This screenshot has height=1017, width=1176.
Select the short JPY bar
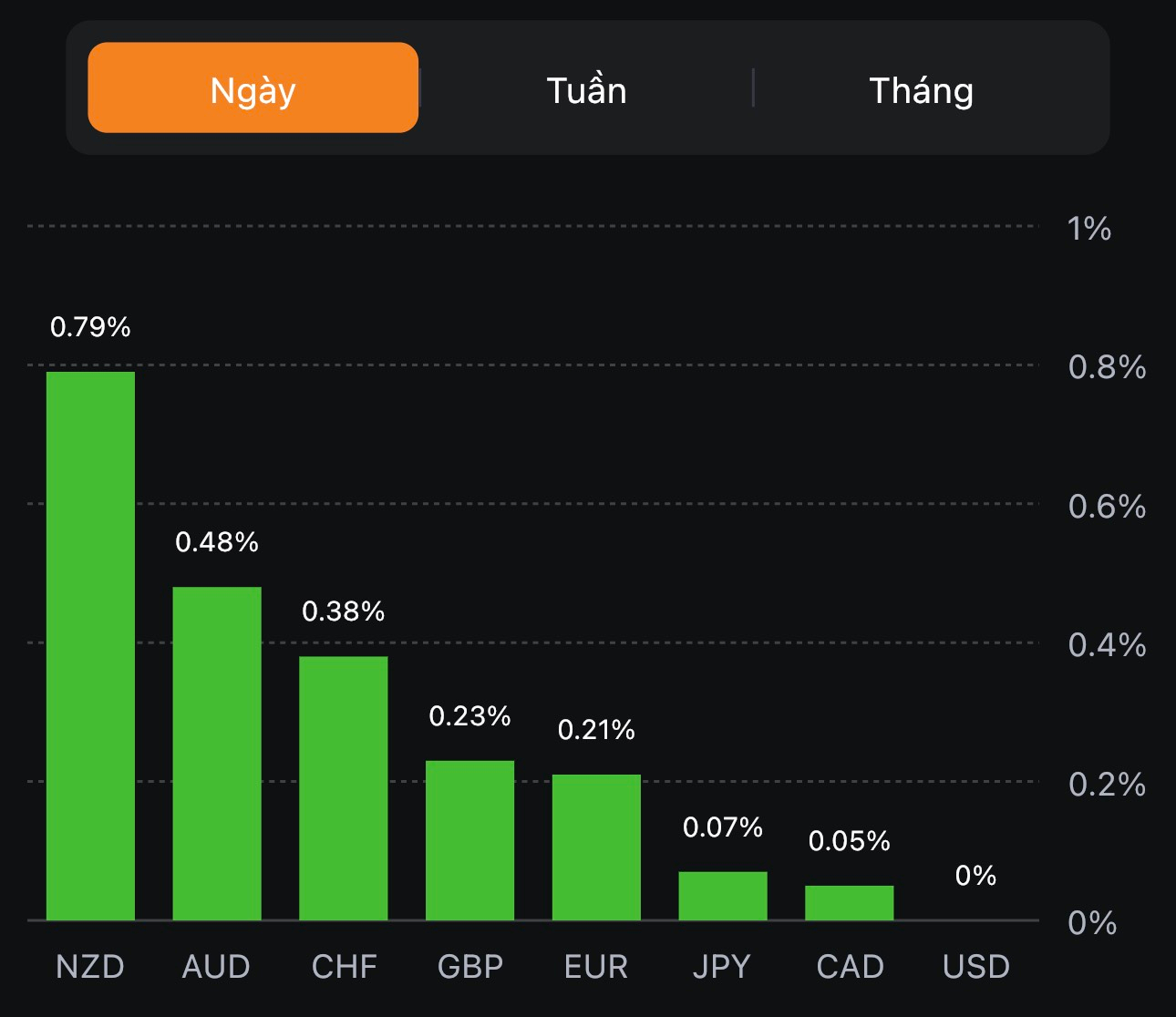723,896
